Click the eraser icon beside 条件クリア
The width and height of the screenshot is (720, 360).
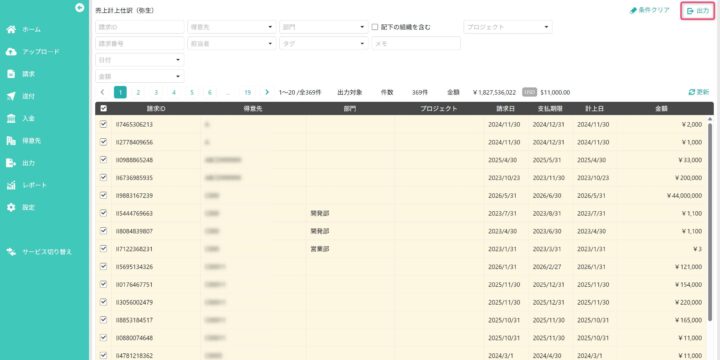click(633, 10)
